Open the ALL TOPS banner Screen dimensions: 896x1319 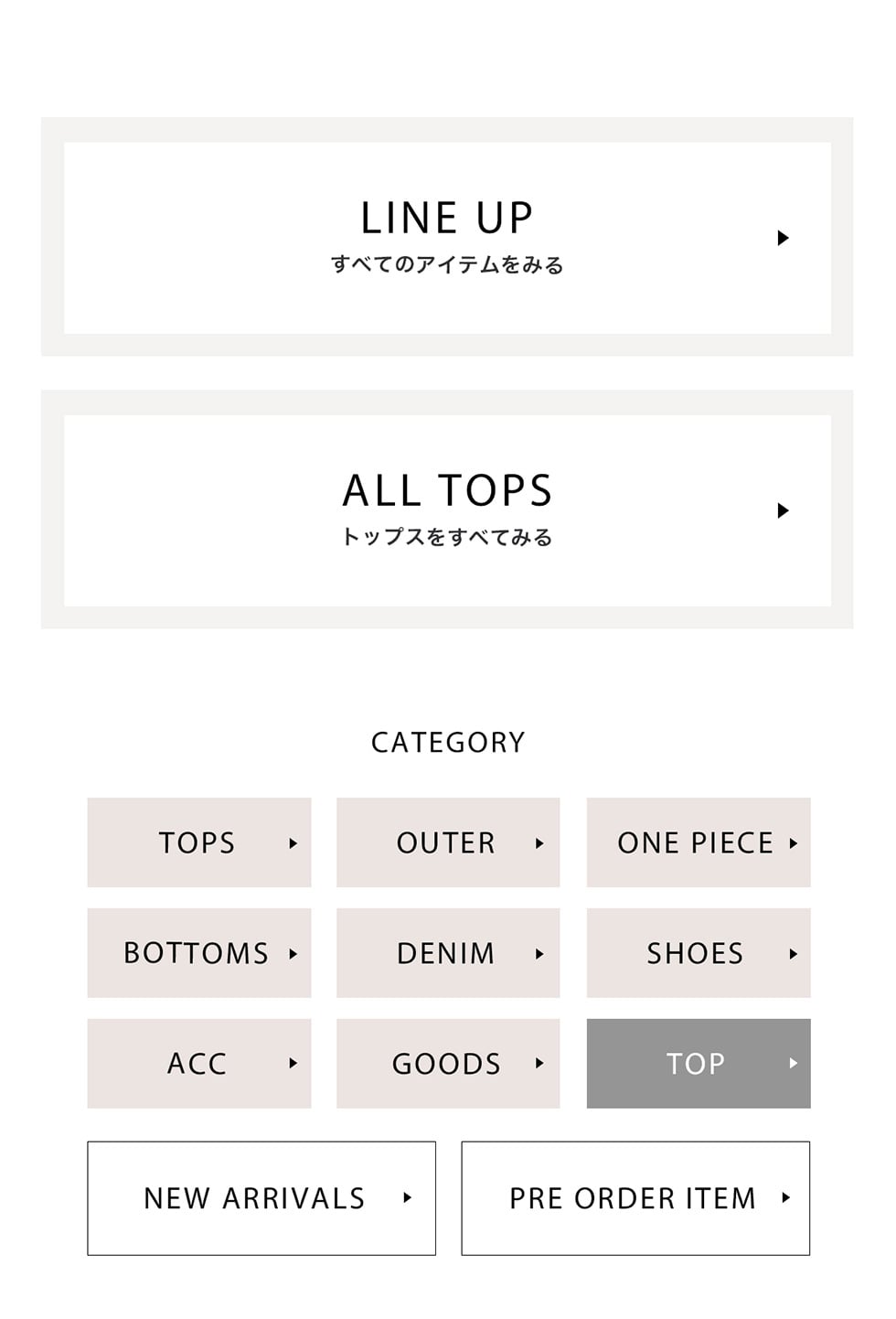coord(447,509)
